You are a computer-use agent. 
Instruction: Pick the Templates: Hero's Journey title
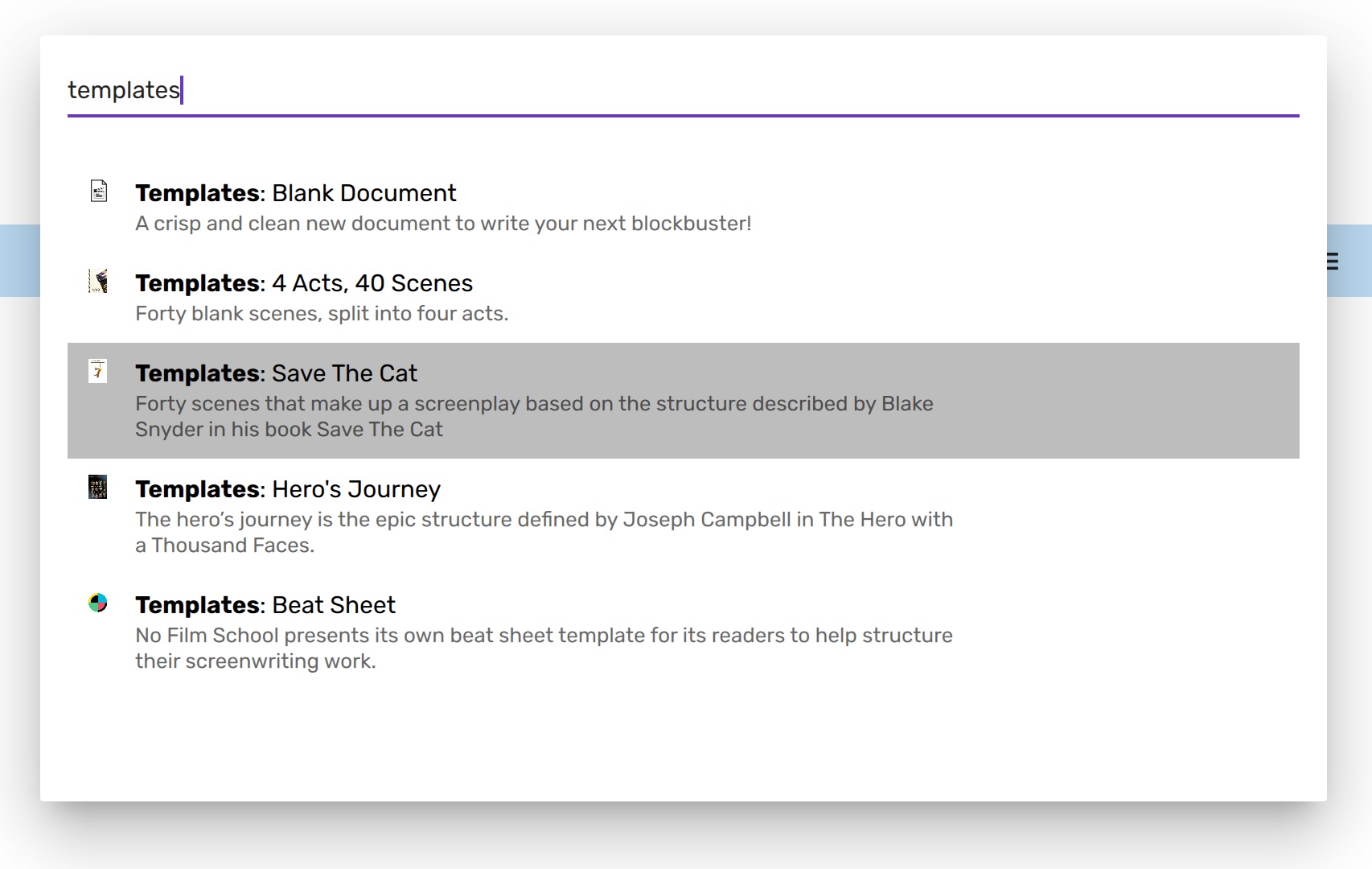click(287, 489)
